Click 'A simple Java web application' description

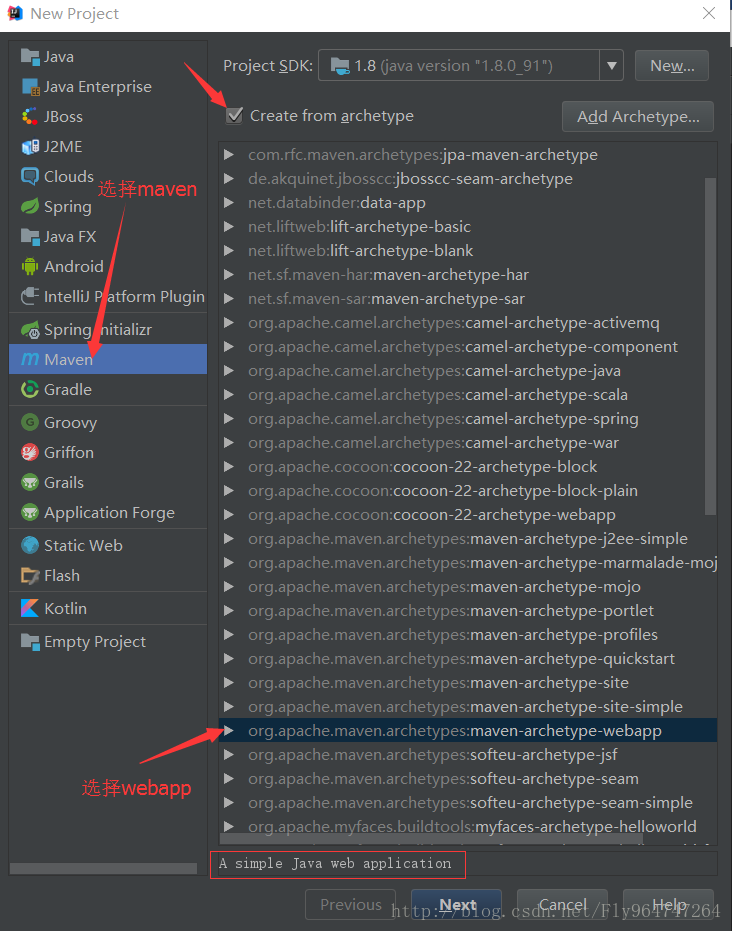coord(335,863)
